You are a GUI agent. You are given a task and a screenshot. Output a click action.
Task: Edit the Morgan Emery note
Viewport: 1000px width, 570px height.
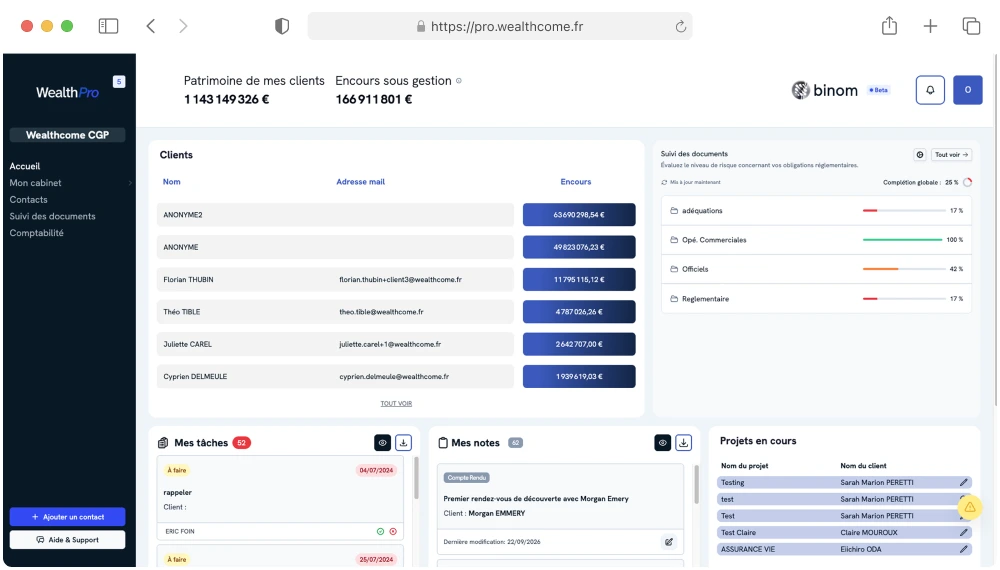(x=668, y=542)
